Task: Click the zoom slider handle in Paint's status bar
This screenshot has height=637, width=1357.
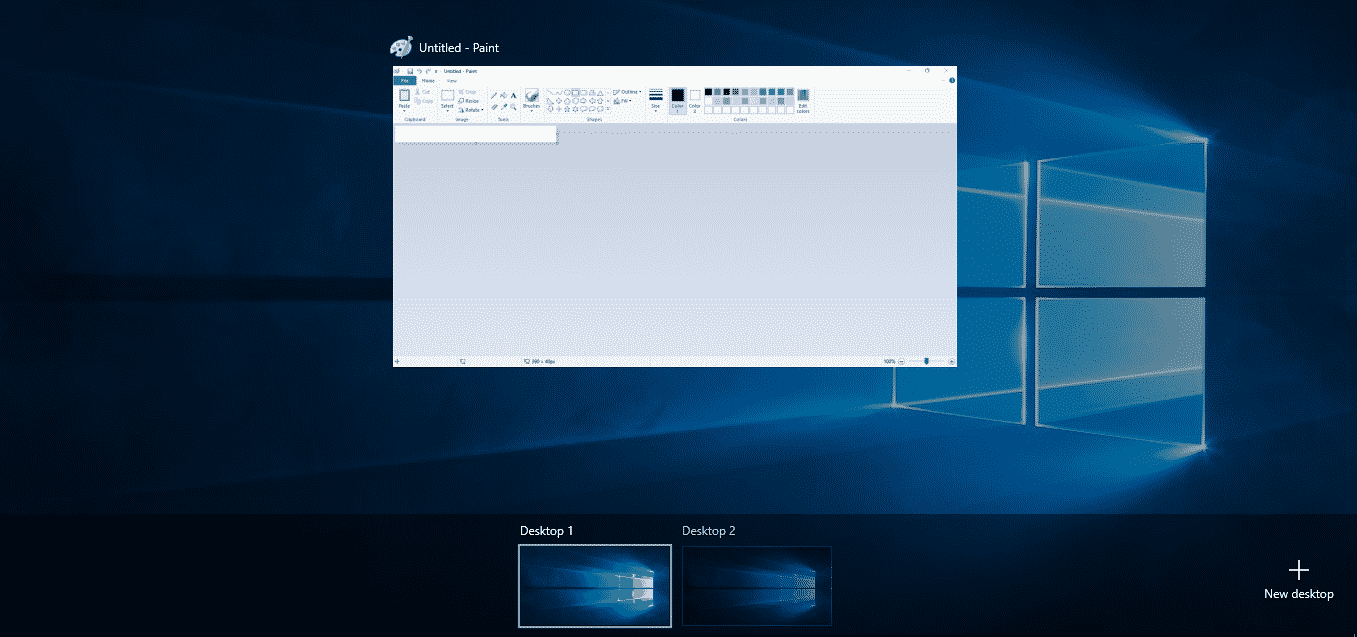Action: click(x=927, y=361)
